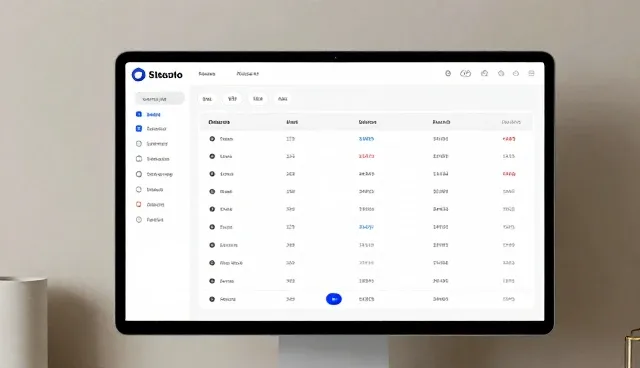
Task: Click the blue round button in table
Action: tap(334, 299)
